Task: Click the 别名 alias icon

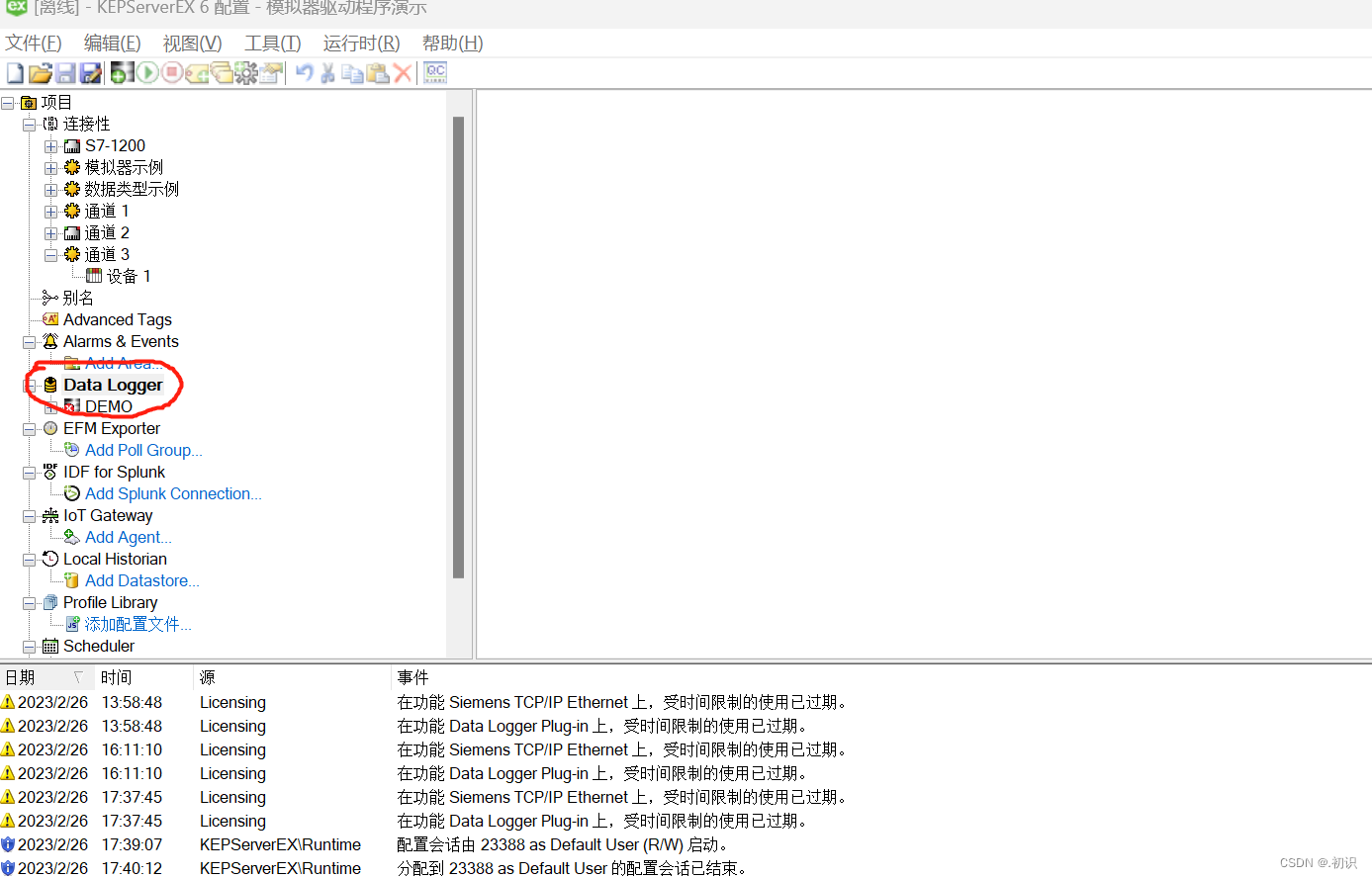Action: [50, 298]
